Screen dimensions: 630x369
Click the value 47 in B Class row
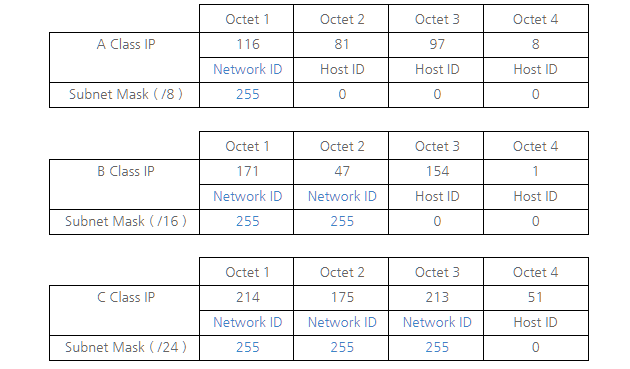click(342, 171)
